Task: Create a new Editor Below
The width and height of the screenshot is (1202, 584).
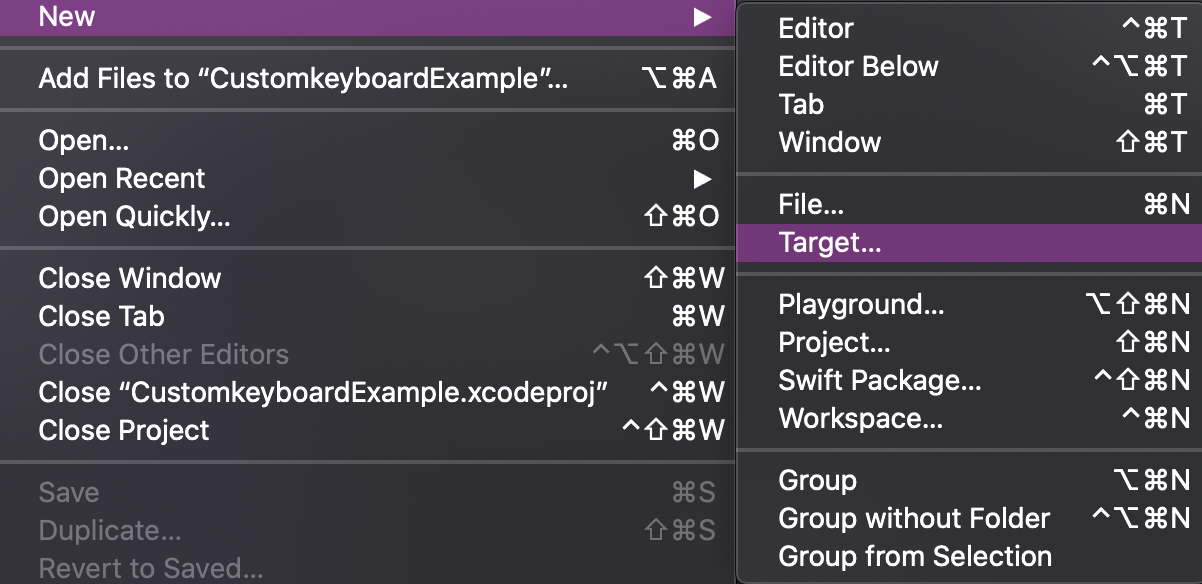Action: click(858, 66)
